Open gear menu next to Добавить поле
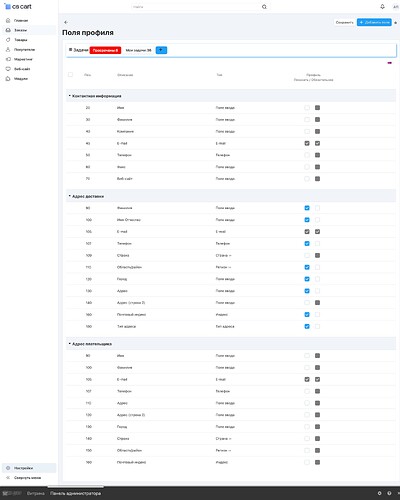Screen dimensions: 400x500 coord(396,23)
